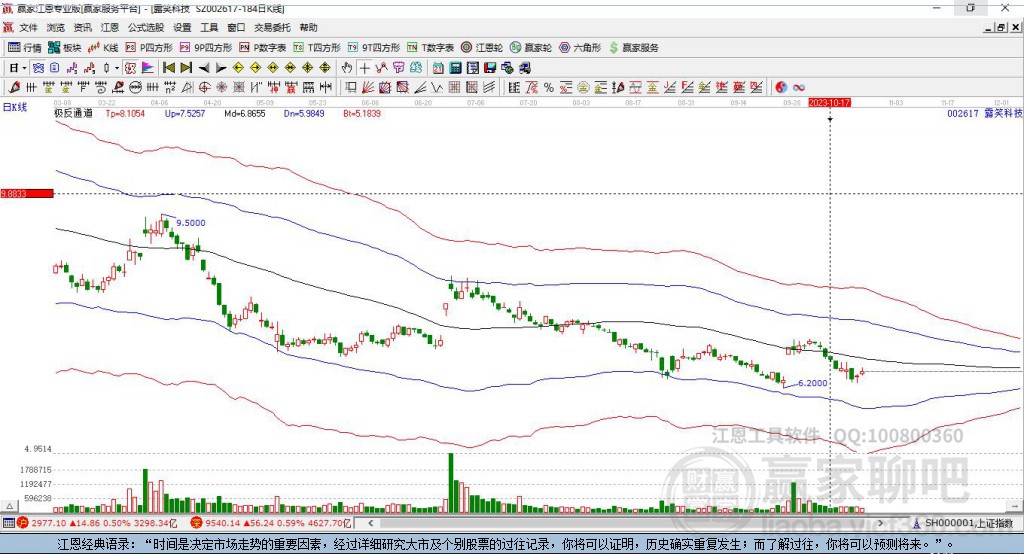Viewport: 1024px width, 554px height.
Task: Click the horizontal scrollbar right arrow
Action: (880, 523)
